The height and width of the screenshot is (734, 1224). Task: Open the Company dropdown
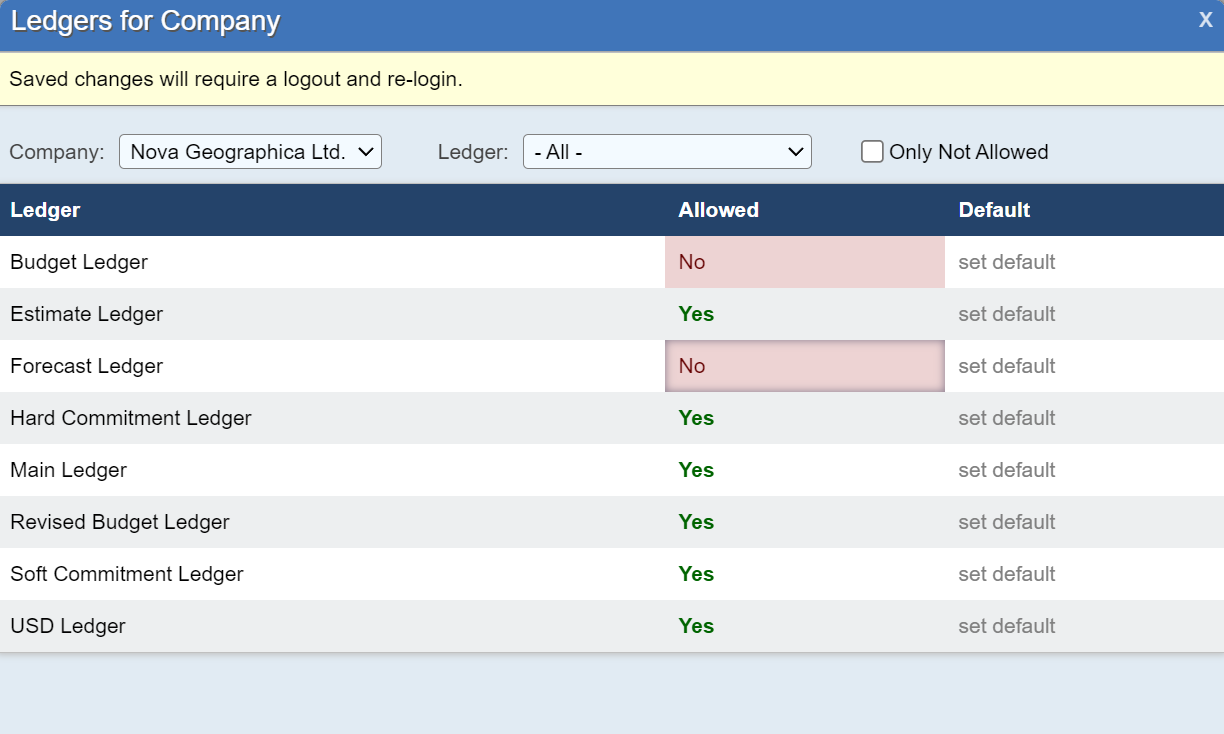(250, 152)
